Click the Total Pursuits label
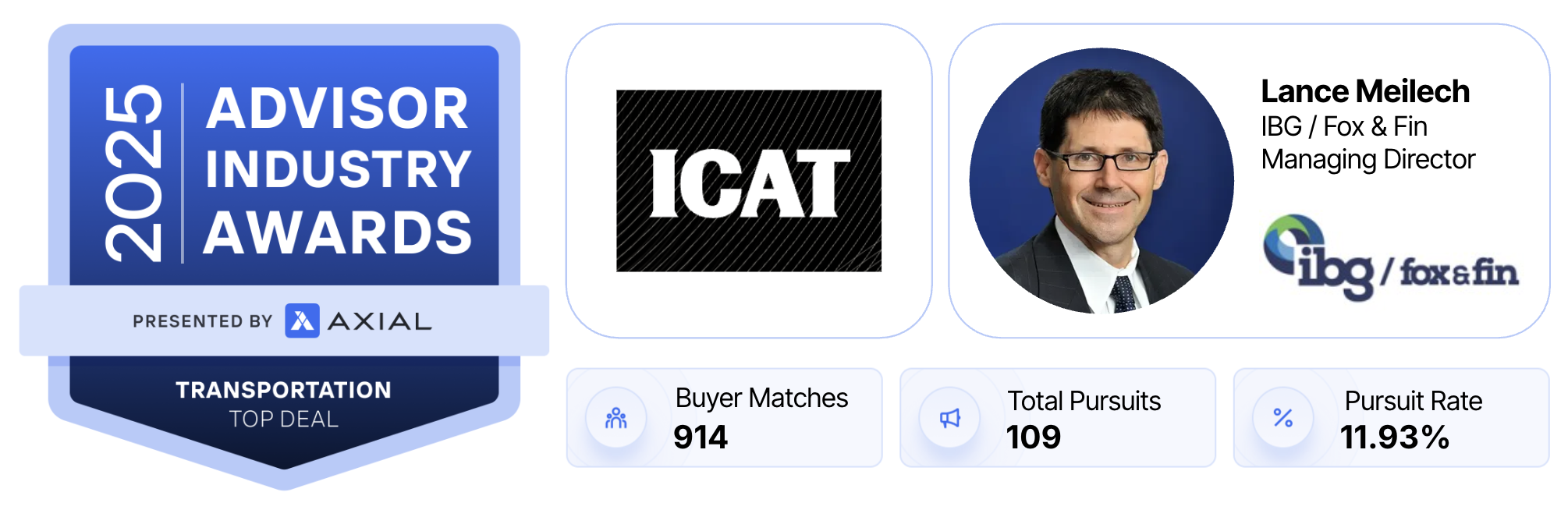This screenshot has width=1568, height=510. point(1084,401)
